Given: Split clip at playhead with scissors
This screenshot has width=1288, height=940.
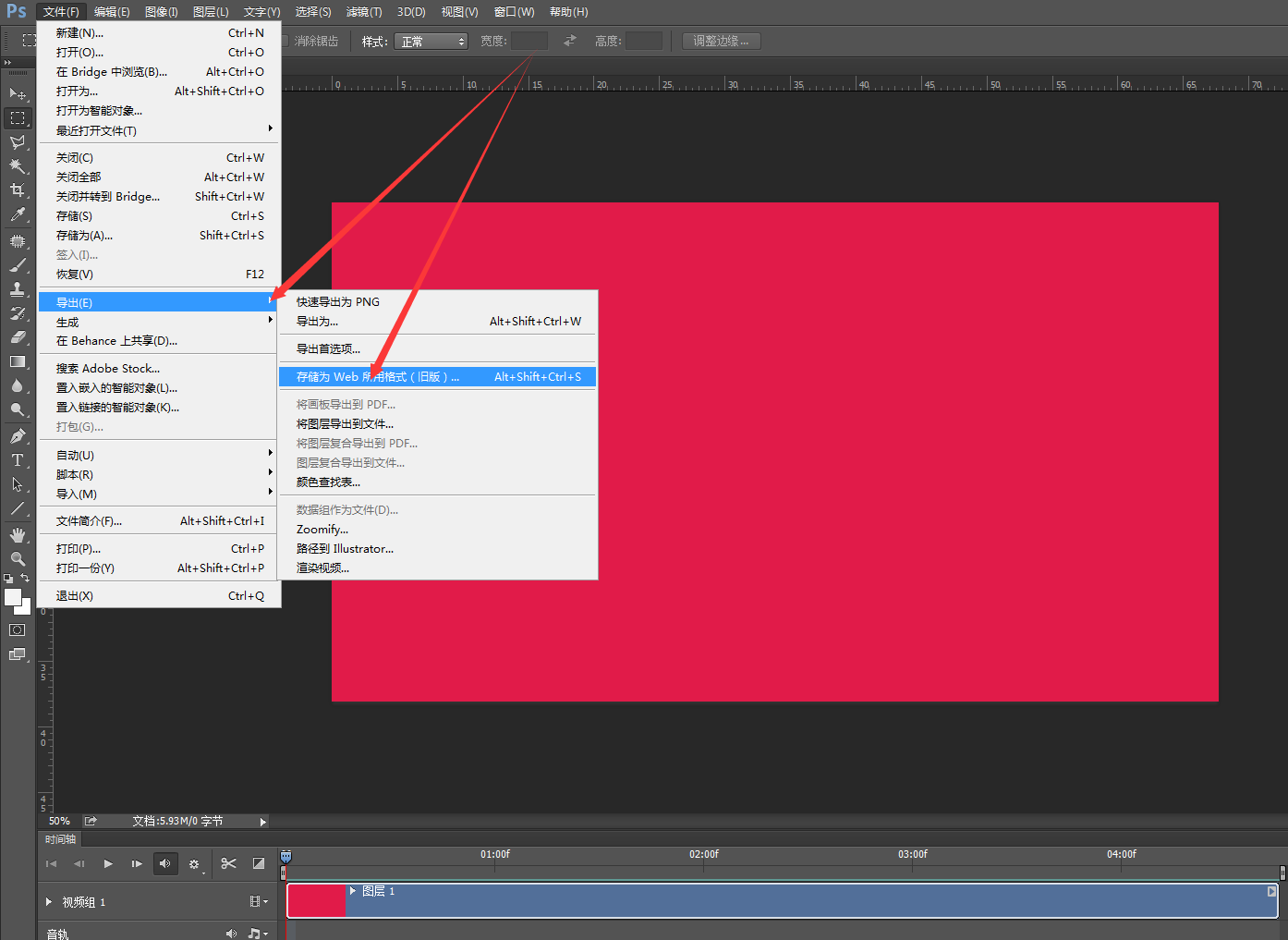Looking at the screenshot, I should coord(229,863).
